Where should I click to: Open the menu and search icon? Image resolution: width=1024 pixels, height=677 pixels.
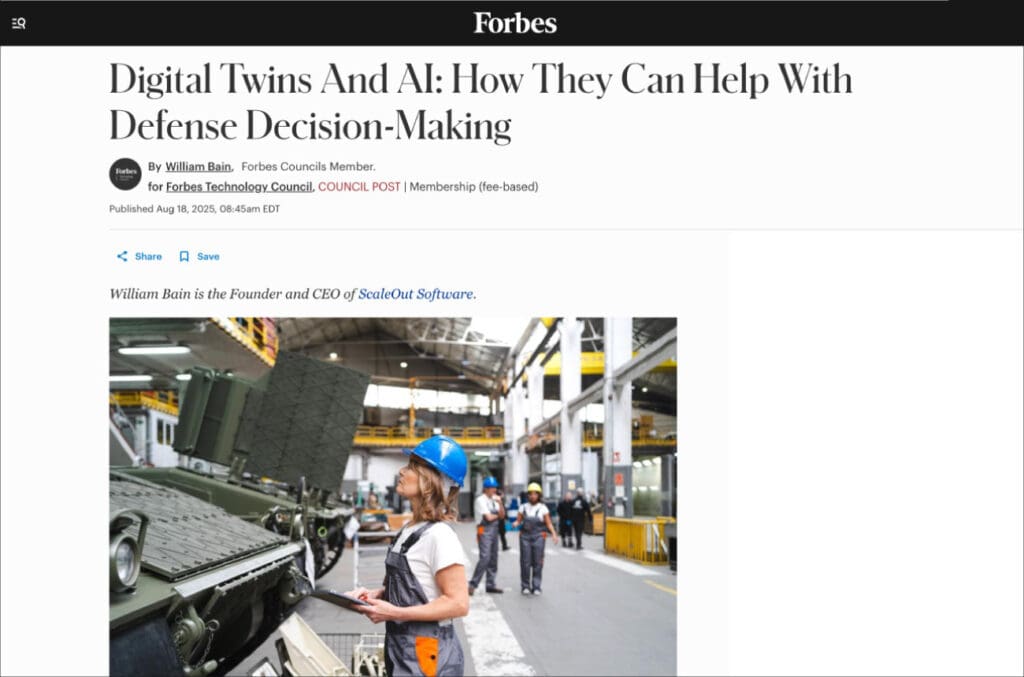pos(18,24)
